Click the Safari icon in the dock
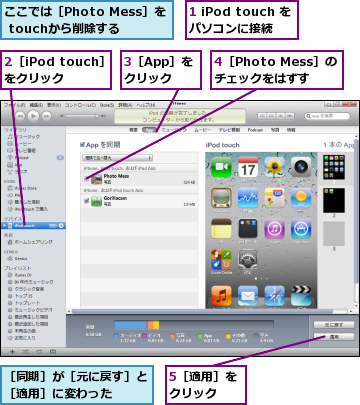The width and height of the screenshot is (360, 405). coord(274,296)
